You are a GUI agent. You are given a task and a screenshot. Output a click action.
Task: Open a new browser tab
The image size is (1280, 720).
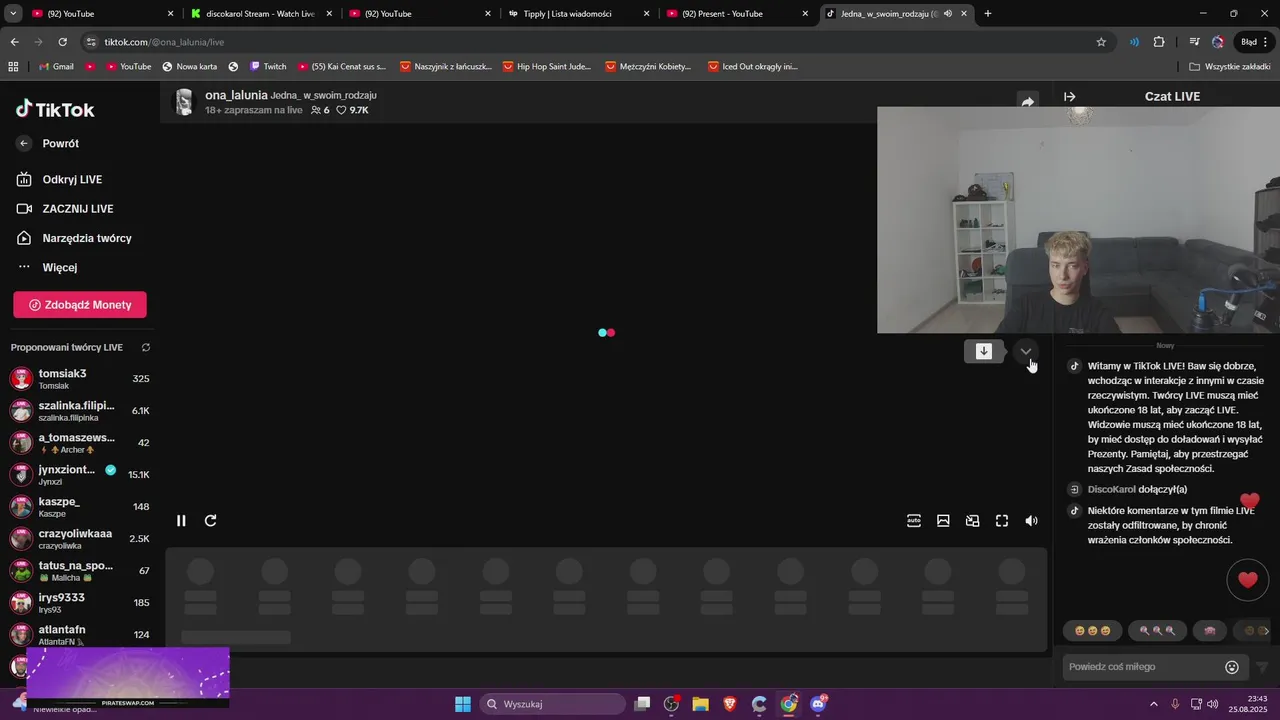(x=988, y=14)
